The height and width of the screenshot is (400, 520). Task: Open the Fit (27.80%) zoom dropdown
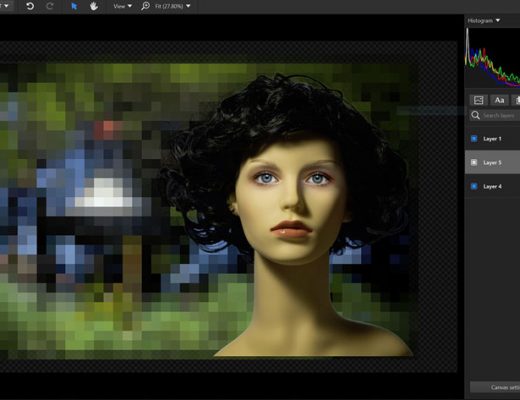coord(172,6)
